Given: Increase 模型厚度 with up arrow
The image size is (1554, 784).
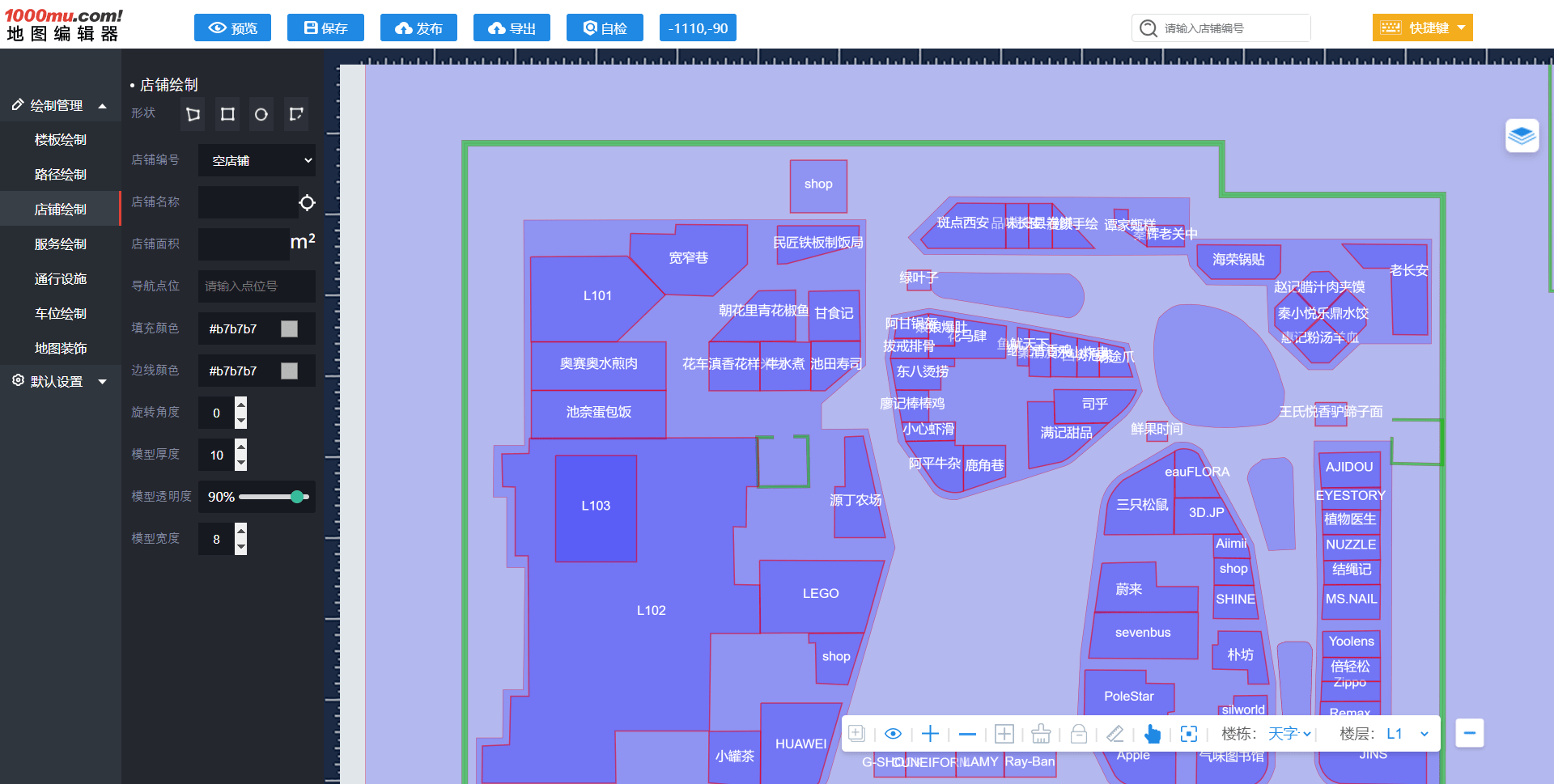Looking at the screenshot, I should [240, 446].
